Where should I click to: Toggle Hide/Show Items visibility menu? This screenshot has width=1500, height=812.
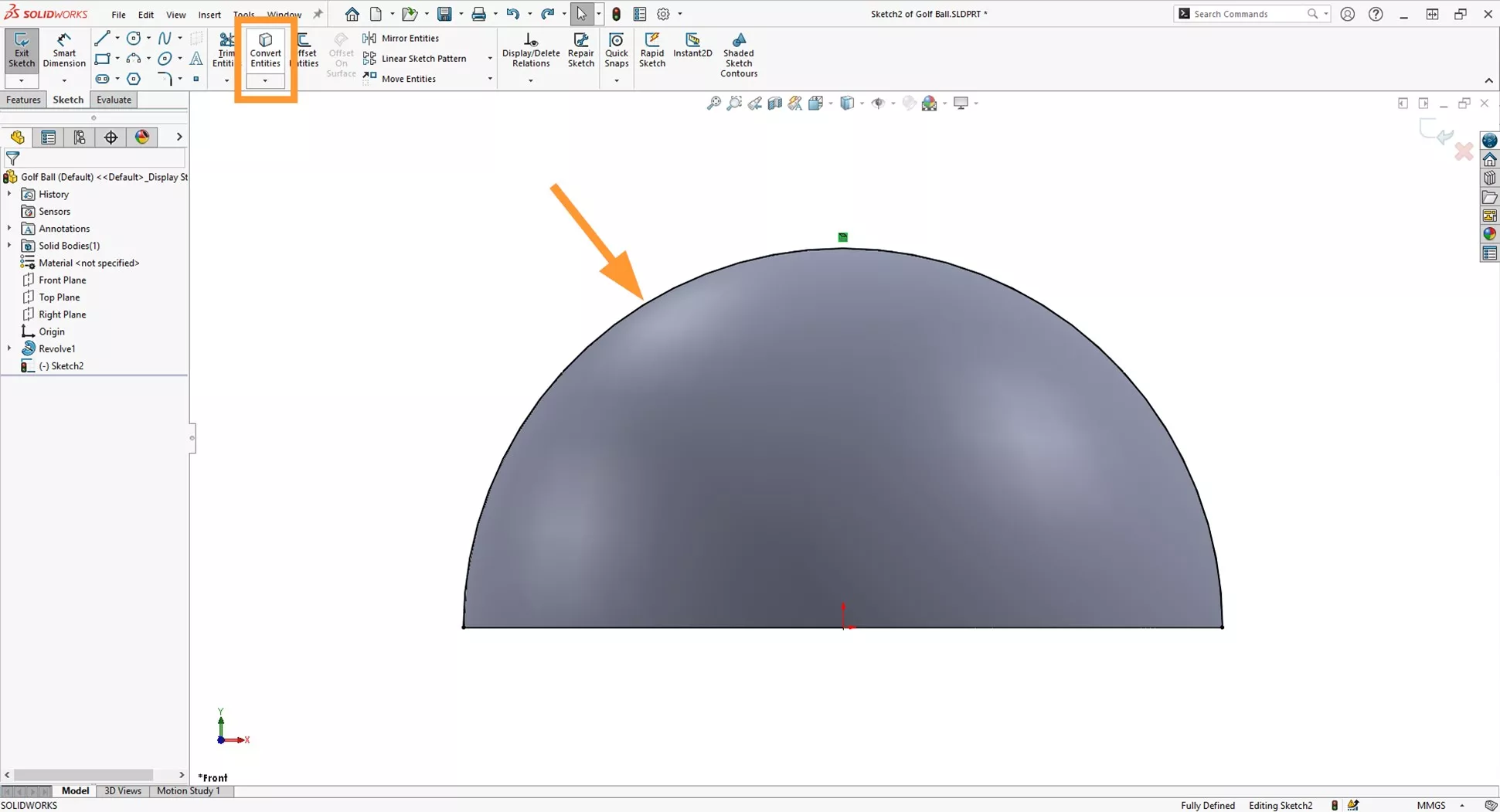pos(880,103)
